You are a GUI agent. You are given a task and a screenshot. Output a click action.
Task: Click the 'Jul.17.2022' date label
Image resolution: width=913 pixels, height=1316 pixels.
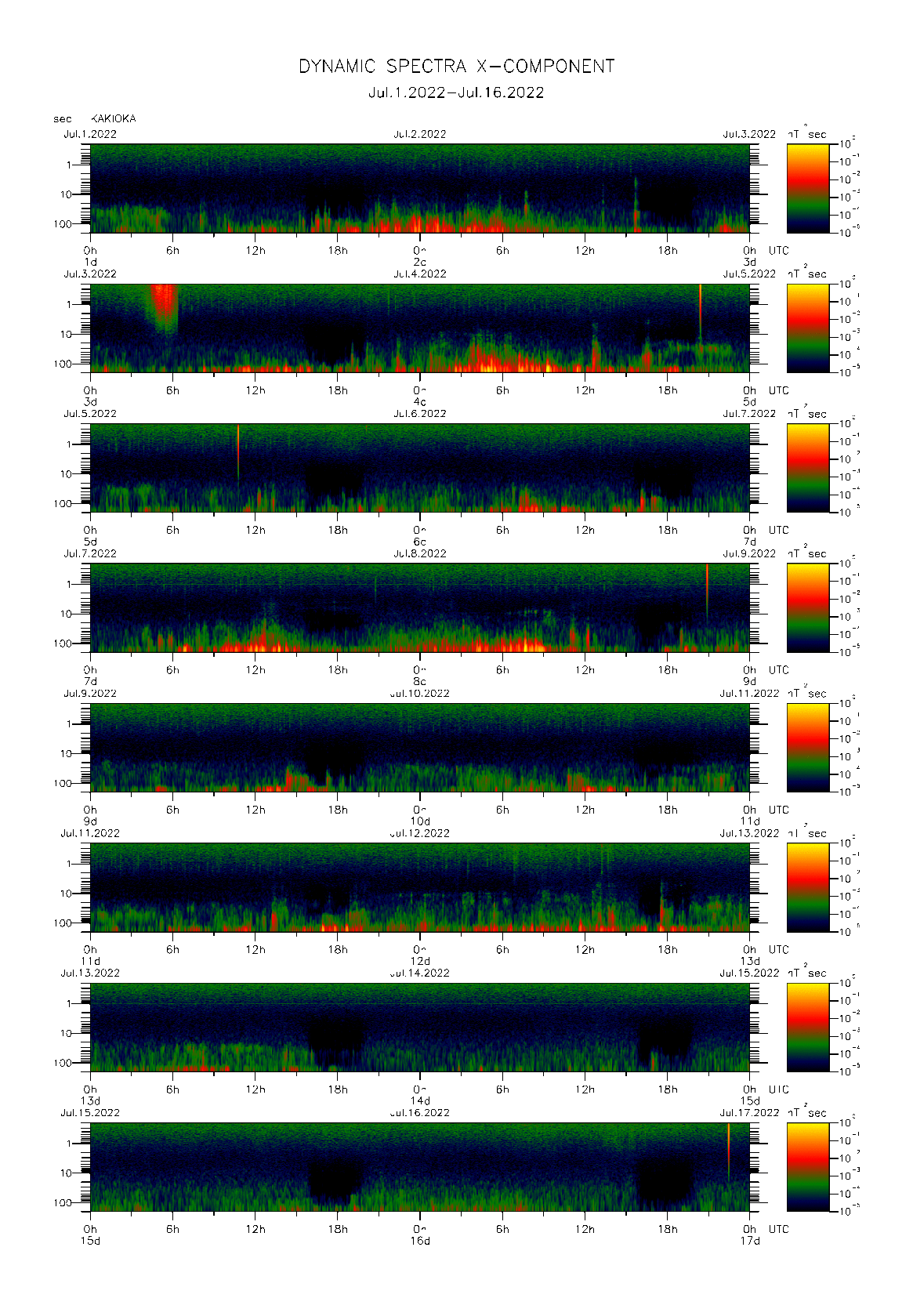[x=749, y=1112]
